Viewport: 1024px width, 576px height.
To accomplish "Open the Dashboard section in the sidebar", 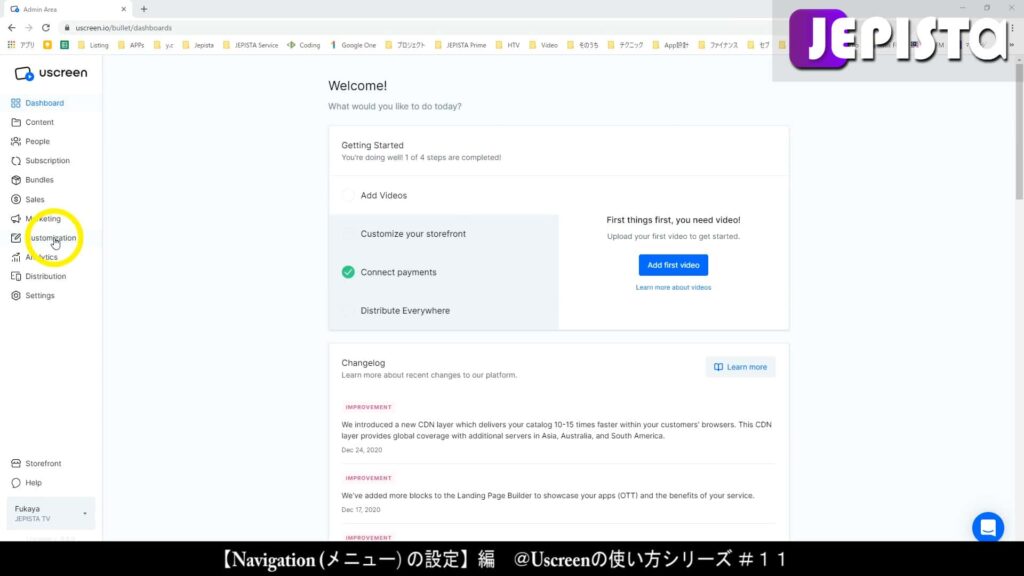I will point(42,102).
